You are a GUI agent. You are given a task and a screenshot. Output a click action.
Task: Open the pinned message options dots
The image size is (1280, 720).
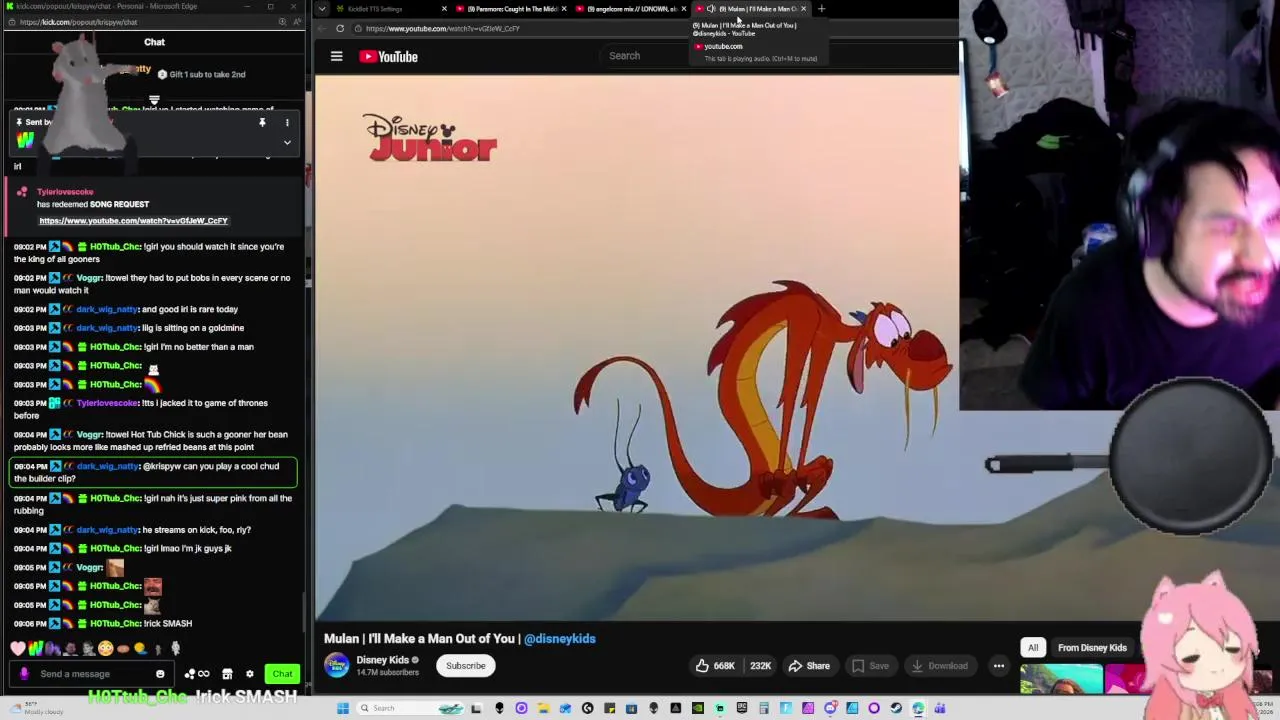(287, 122)
